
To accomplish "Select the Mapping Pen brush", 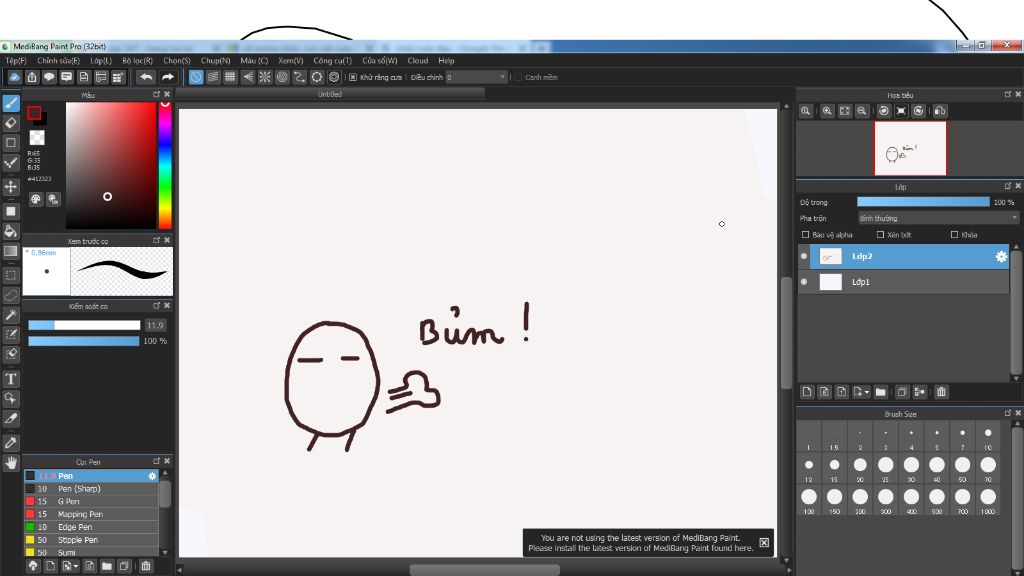I will click(x=91, y=515).
